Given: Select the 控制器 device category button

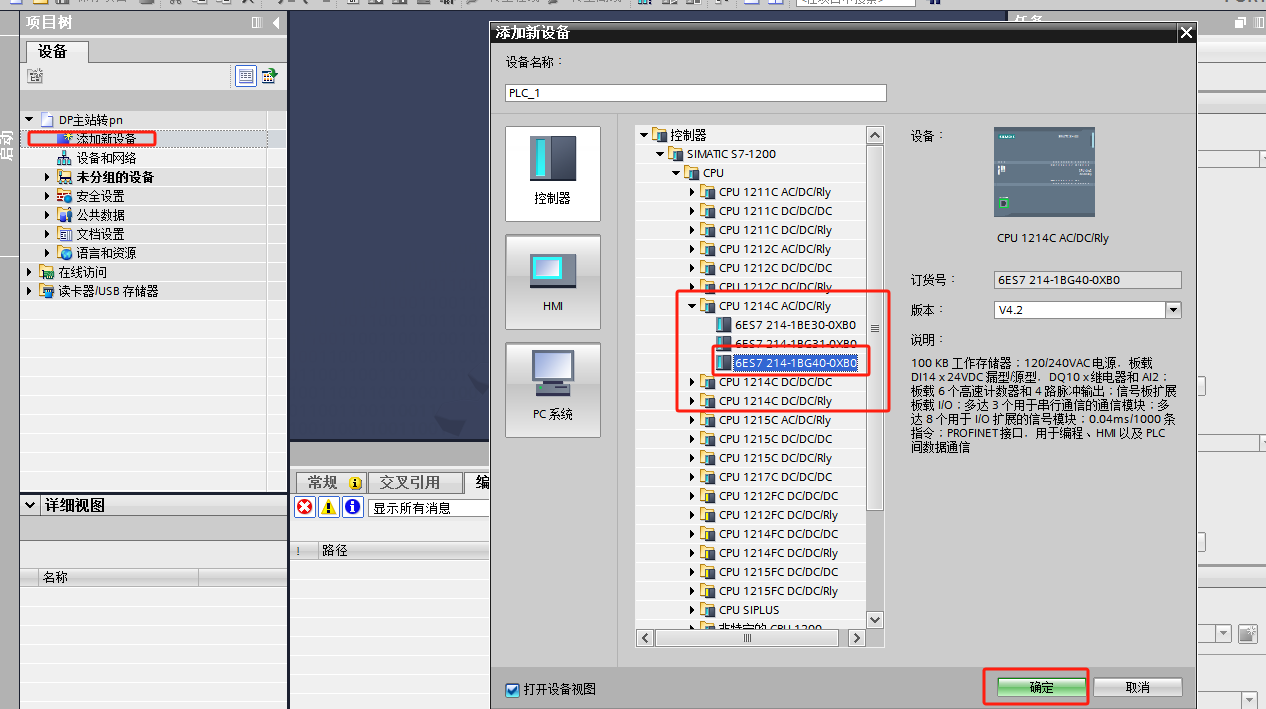Looking at the screenshot, I should click(x=553, y=173).
